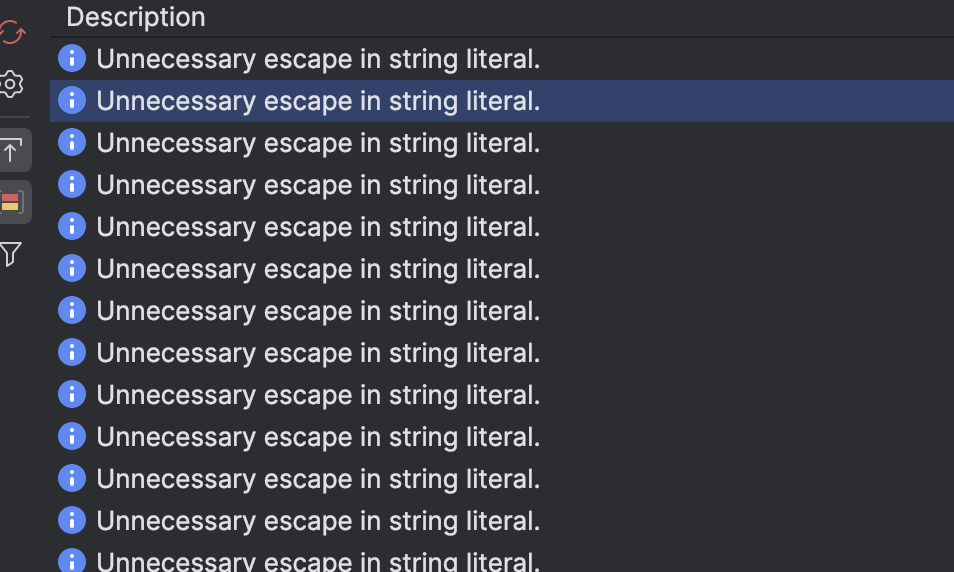Select the sixth "Unnecessary escape" problem text

[318, 269]
